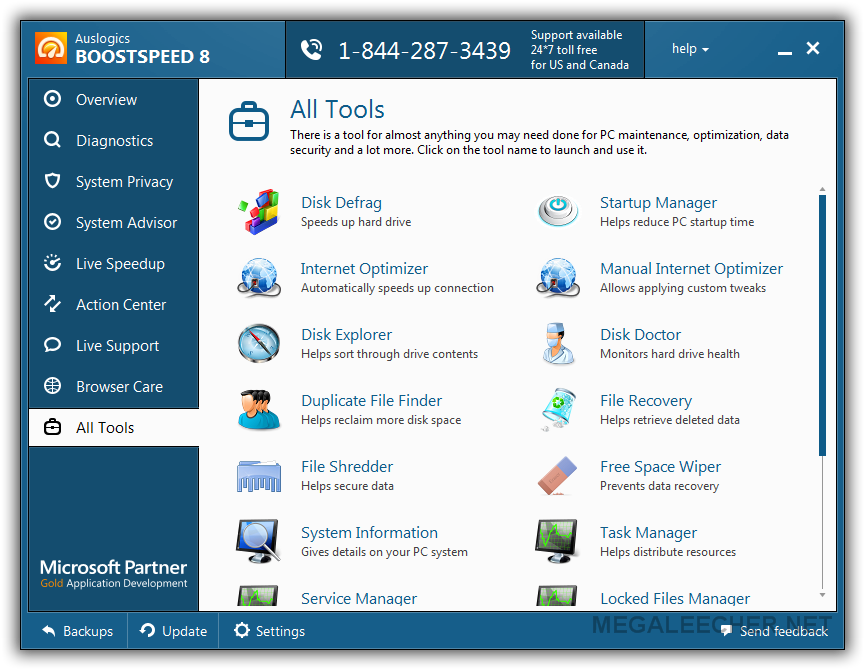Click the Task Manager monitor graph icon
This screenshot has width=865, height=670.
pyautogui.click(x=557, y=541)
